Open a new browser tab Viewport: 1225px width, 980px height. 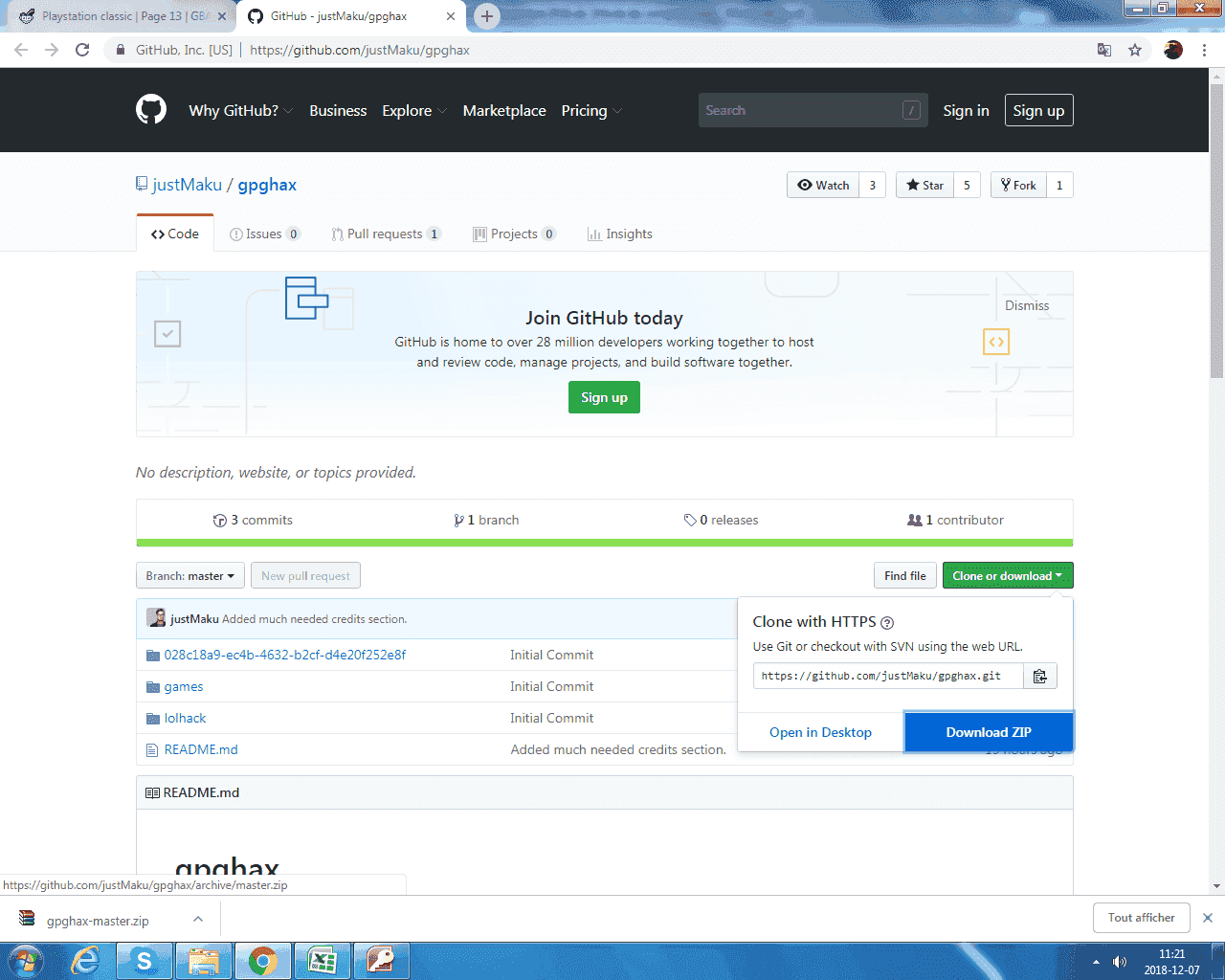coord(487,16)
